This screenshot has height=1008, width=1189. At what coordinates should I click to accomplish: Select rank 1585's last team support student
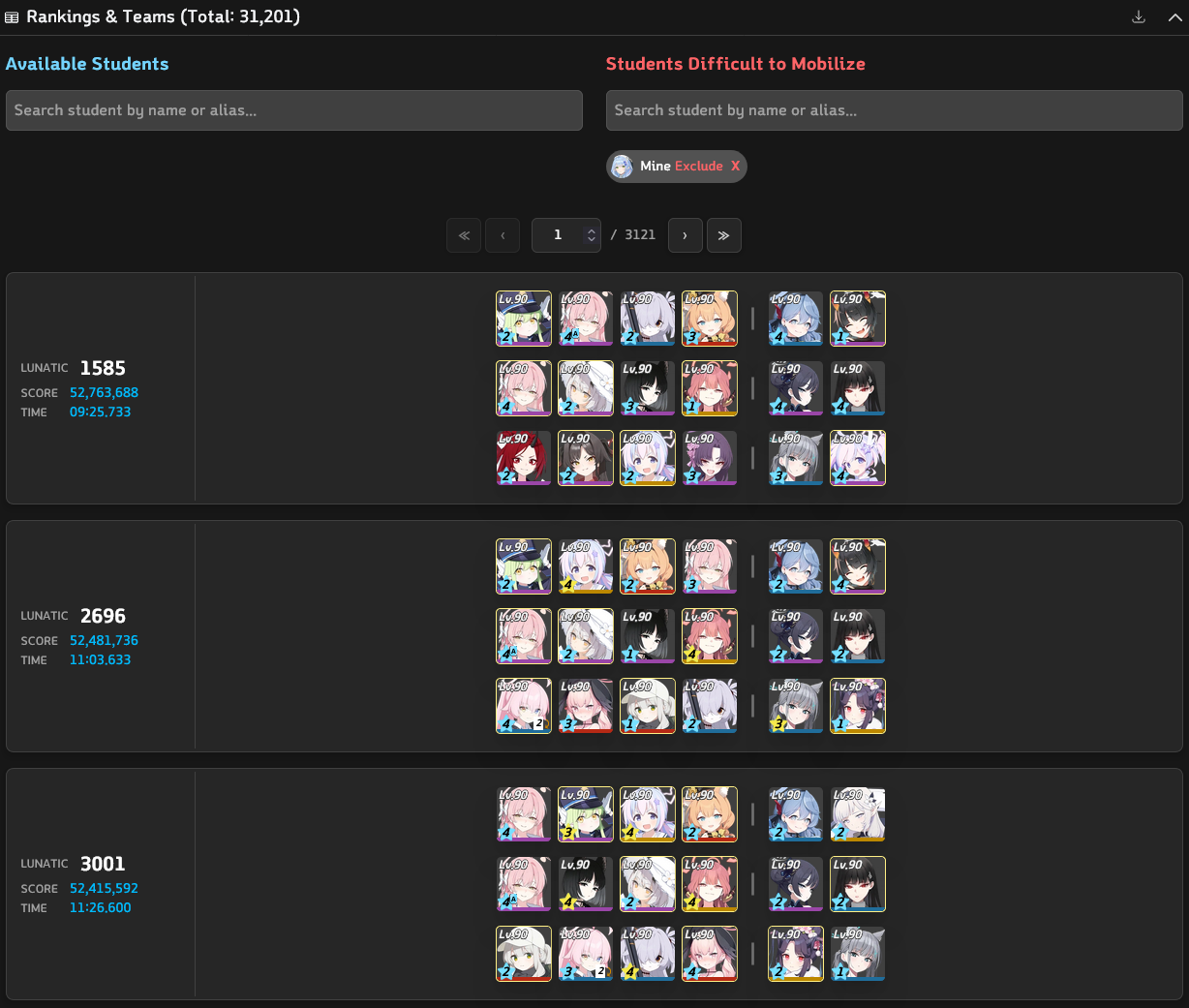point(858,458)
